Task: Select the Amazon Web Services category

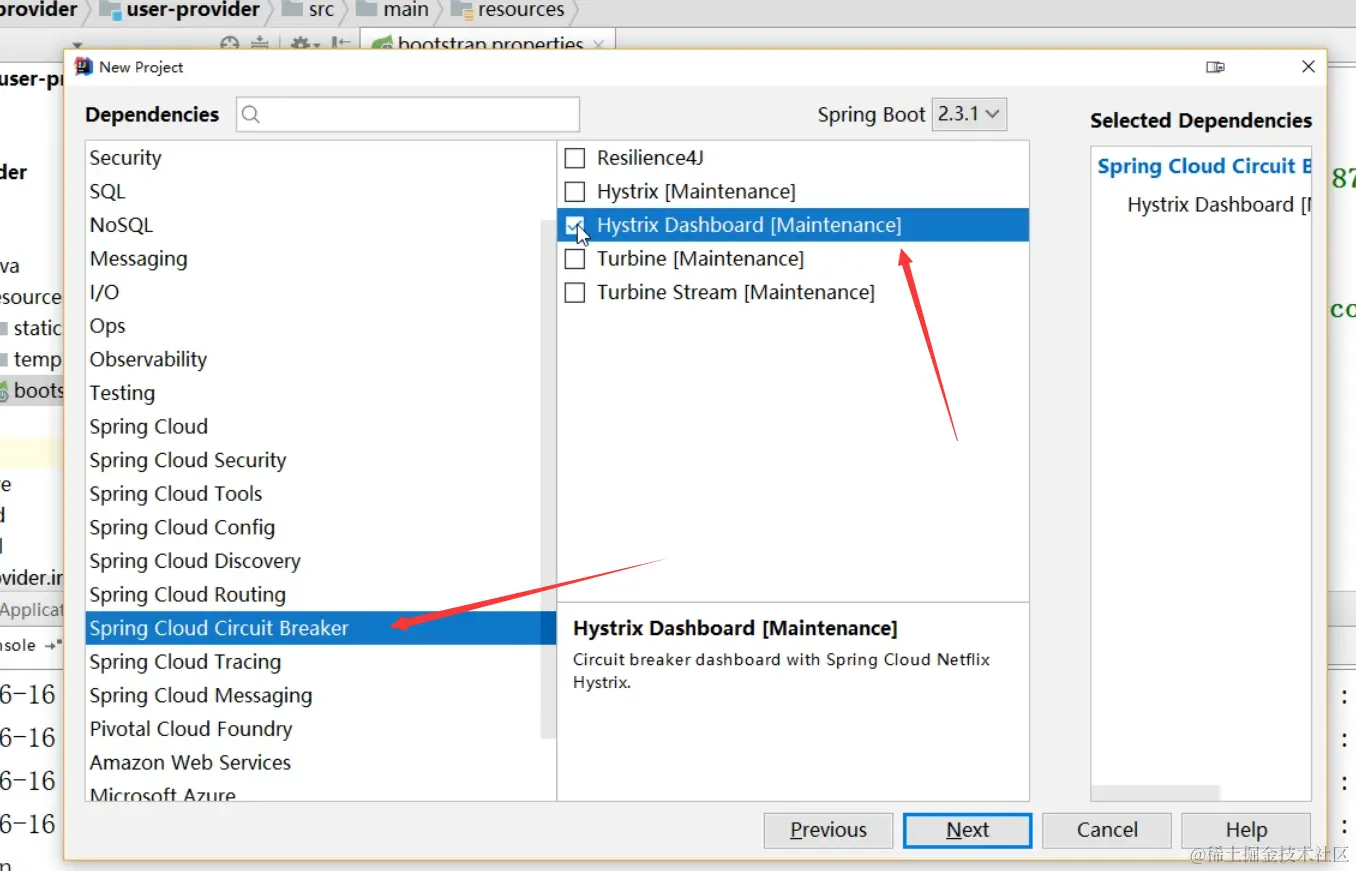Action: [320, 763]
